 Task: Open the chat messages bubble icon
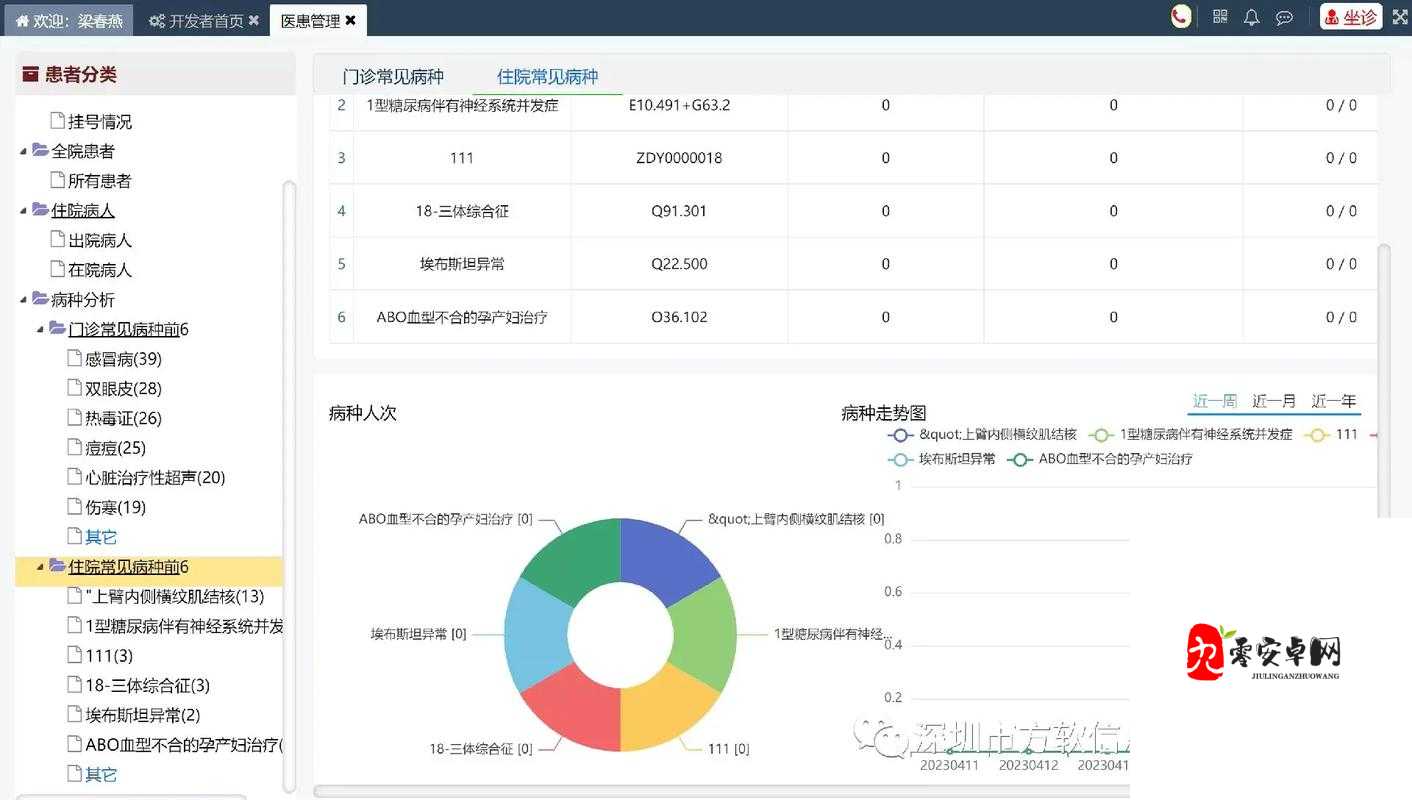pos(1285,18)
